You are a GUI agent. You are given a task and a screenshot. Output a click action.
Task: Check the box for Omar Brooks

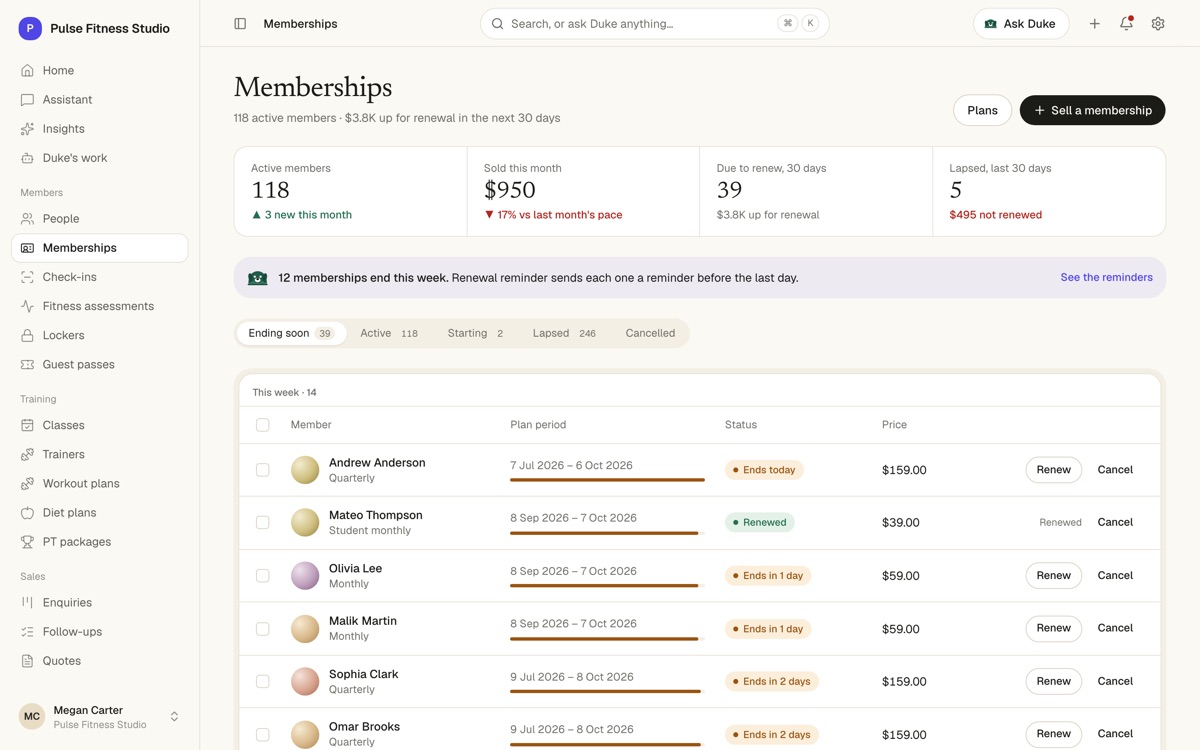[263, 734]
